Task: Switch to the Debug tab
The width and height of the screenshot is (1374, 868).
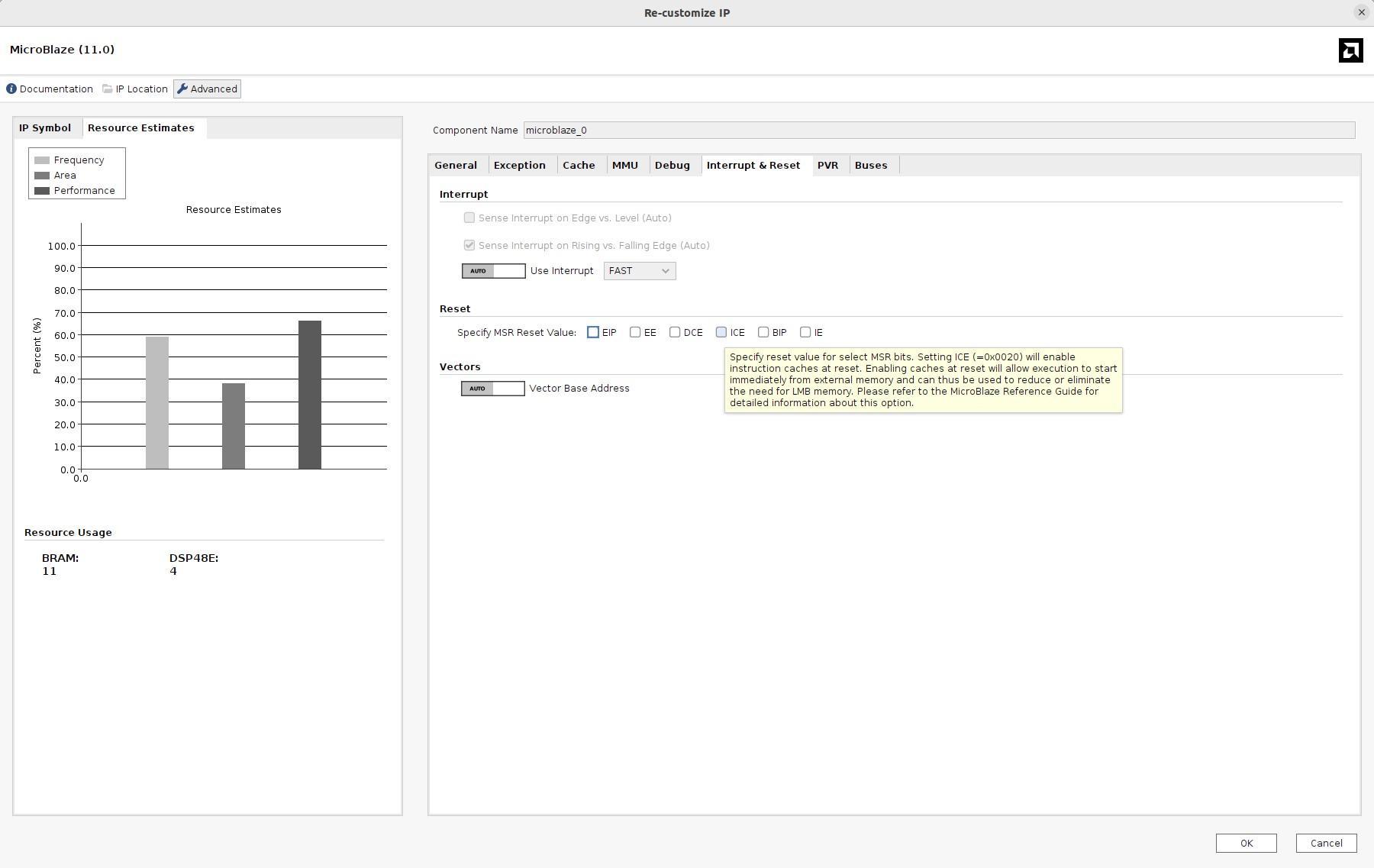Action: [x=672, y=166]
